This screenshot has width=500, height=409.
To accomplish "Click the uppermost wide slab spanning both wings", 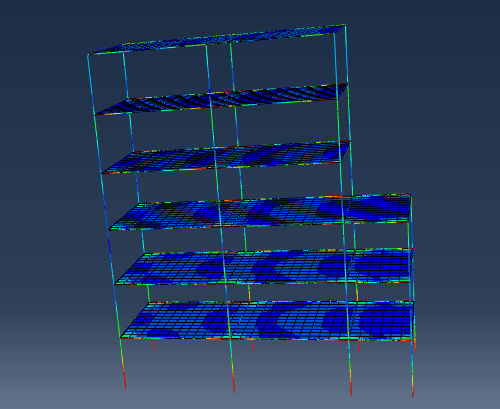I will click(260, 212).
